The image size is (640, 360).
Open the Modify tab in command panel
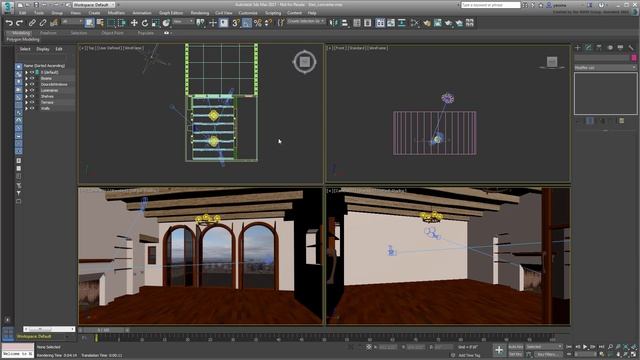[588, 48]
